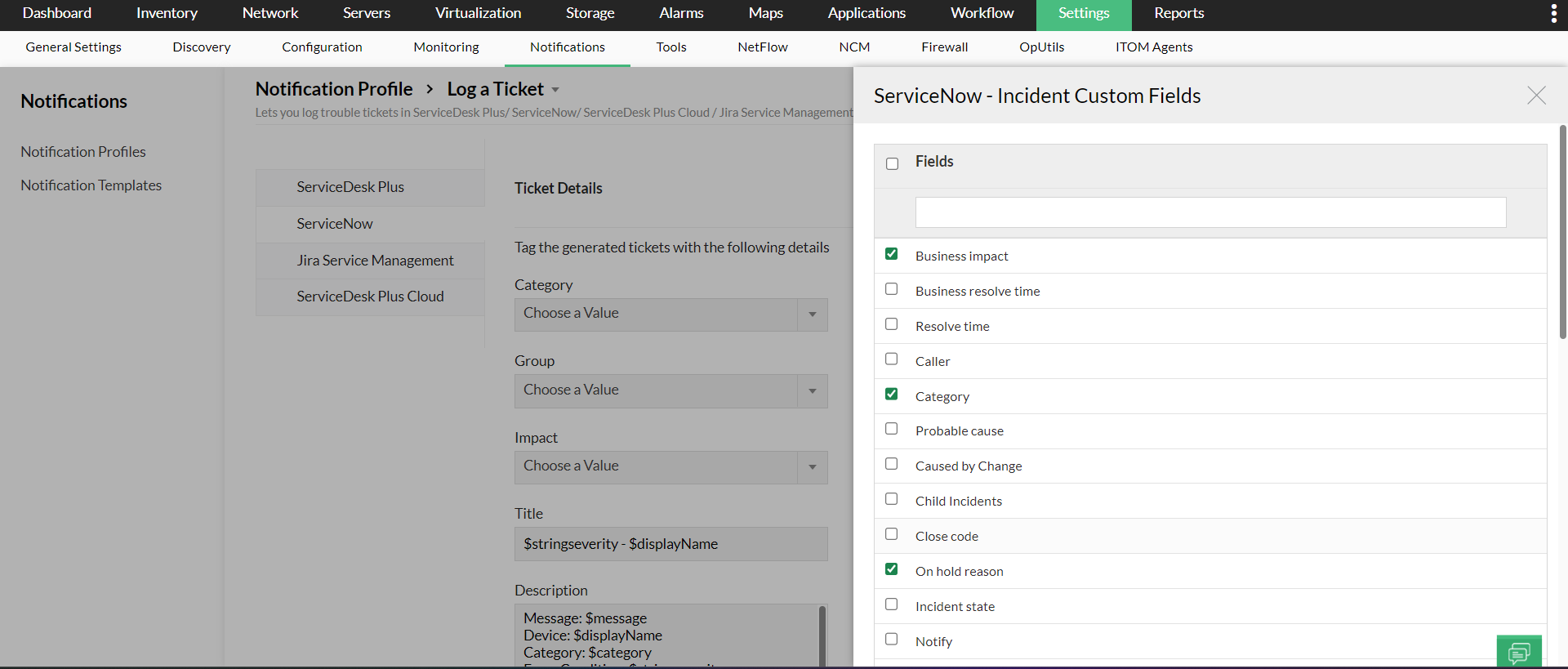Open Notification Templates in the sidebar
The width and height of the screenshot is (1568, 669).
(x=91, y=185)
